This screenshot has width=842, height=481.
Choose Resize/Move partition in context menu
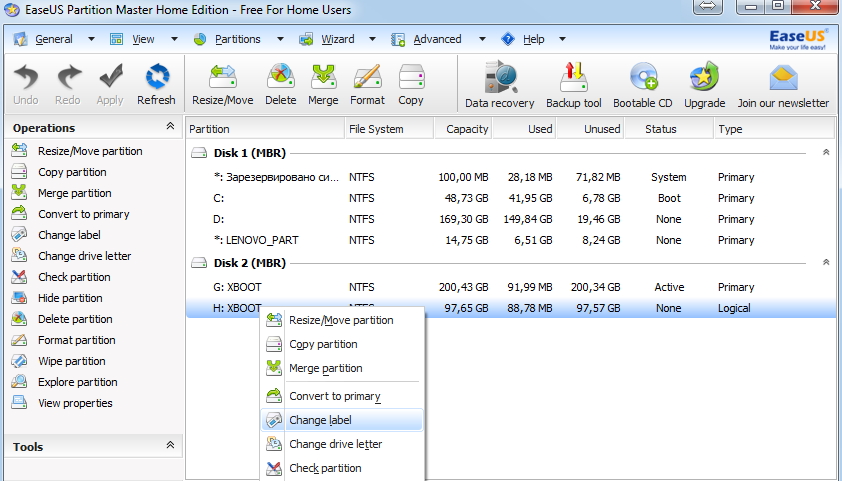tap(342, 320)
